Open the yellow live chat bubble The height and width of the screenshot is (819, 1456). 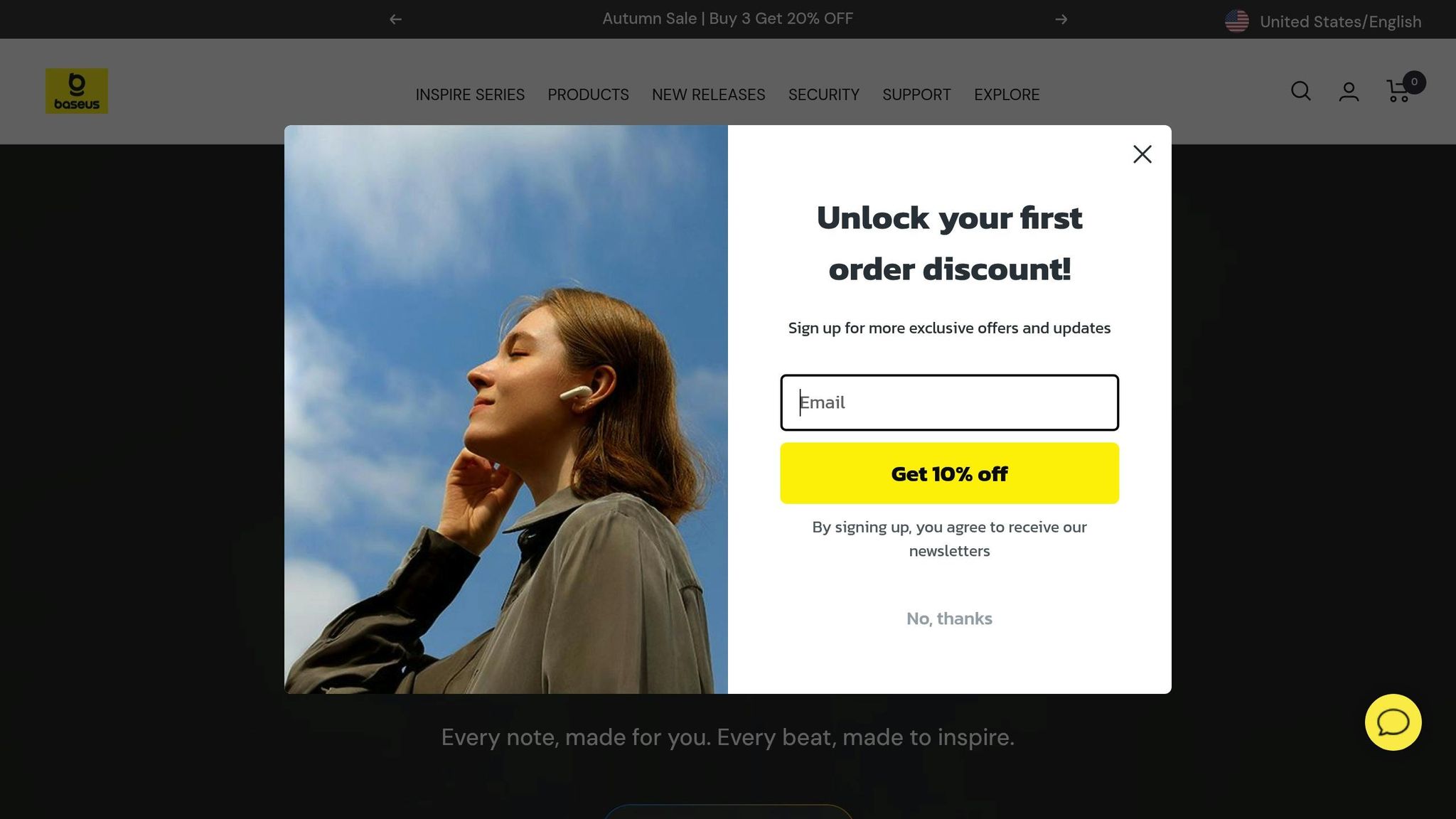coord(1393,722)
